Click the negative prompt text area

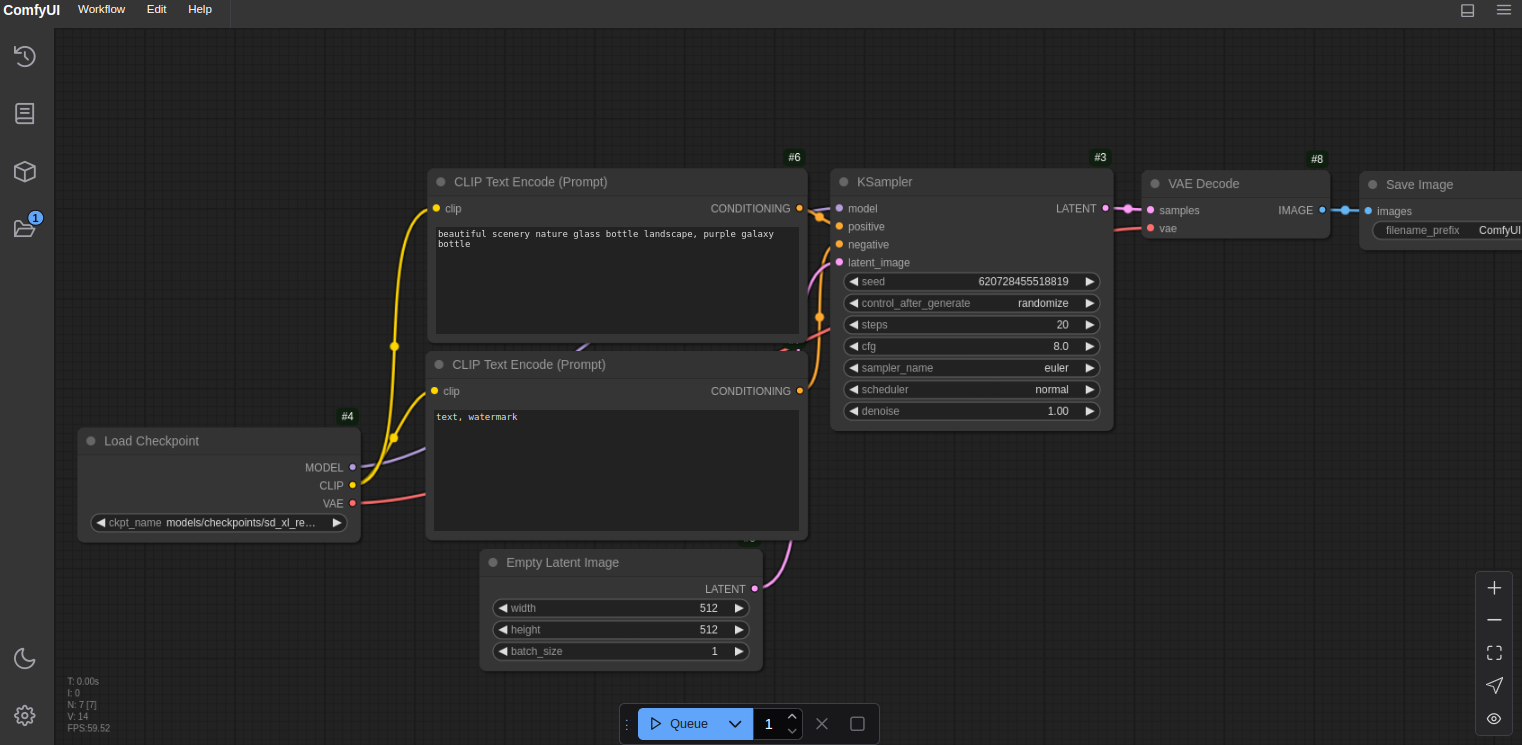[616, 470]
